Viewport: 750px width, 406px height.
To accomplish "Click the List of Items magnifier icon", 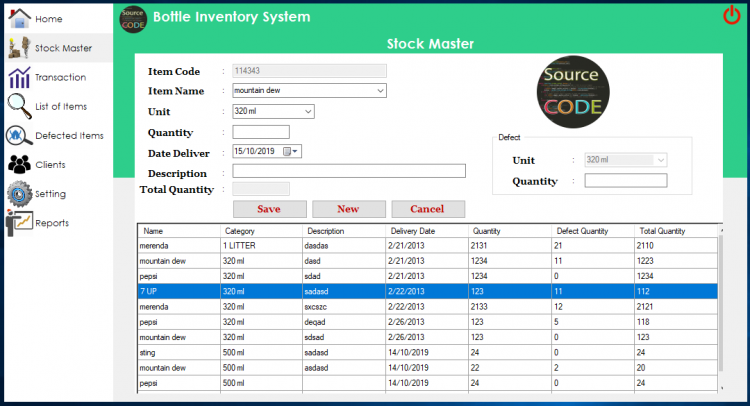I will click(20, 106).
